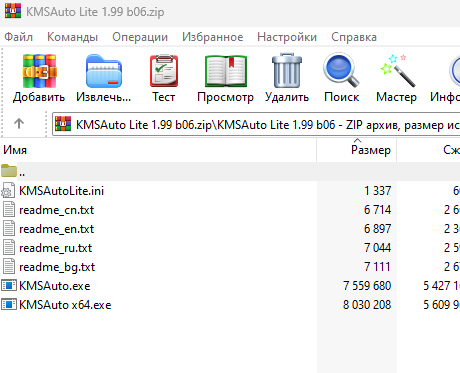Click the size value 7 111
Screen dimensions: 460x373
[x=377, y=267]
